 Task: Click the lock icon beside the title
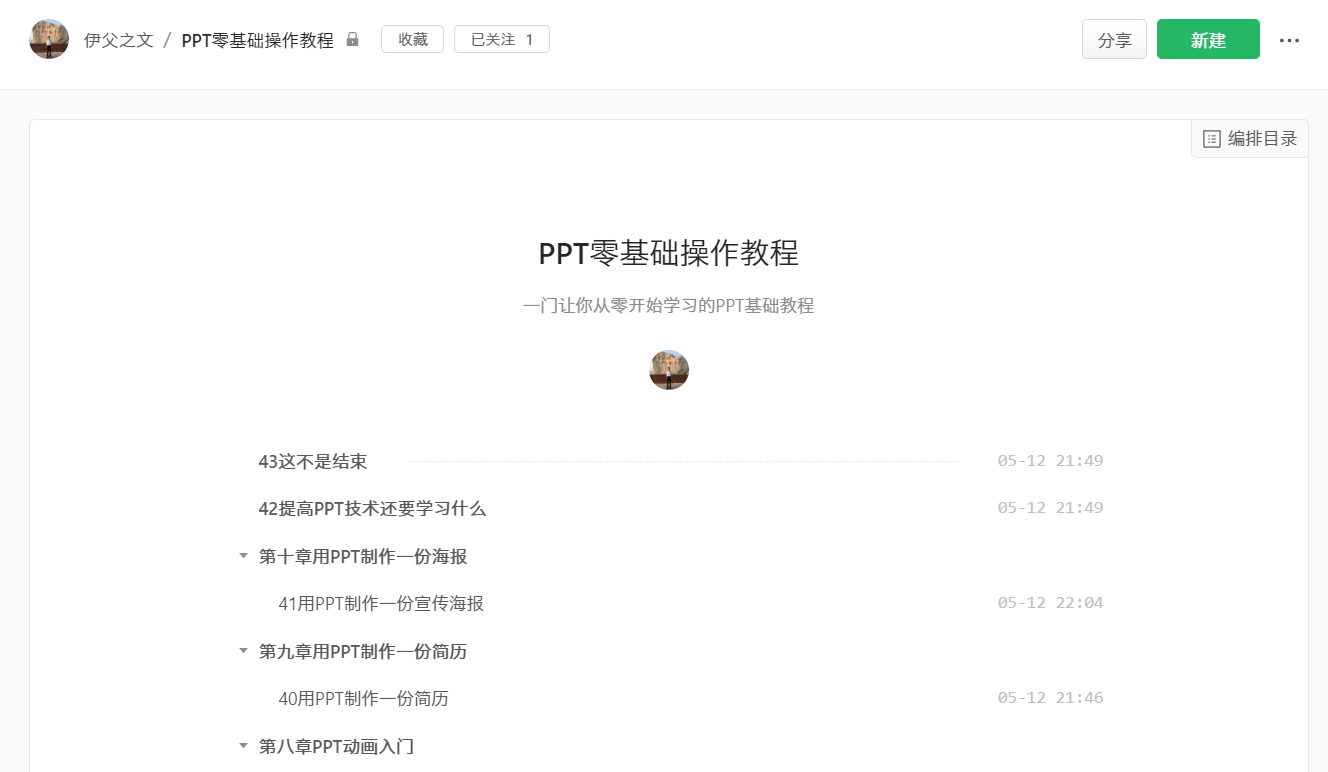tap(352, 40)
